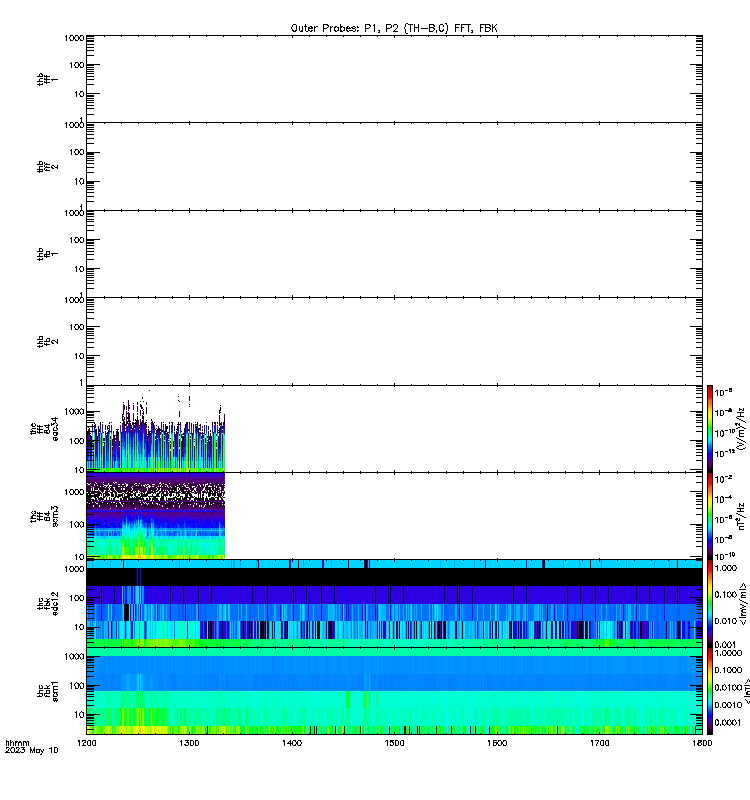Image resolution: width=750 pixels, height=800 pixels.
Task: Select the "thb fb 1" panel label
Action: (47, 254)
